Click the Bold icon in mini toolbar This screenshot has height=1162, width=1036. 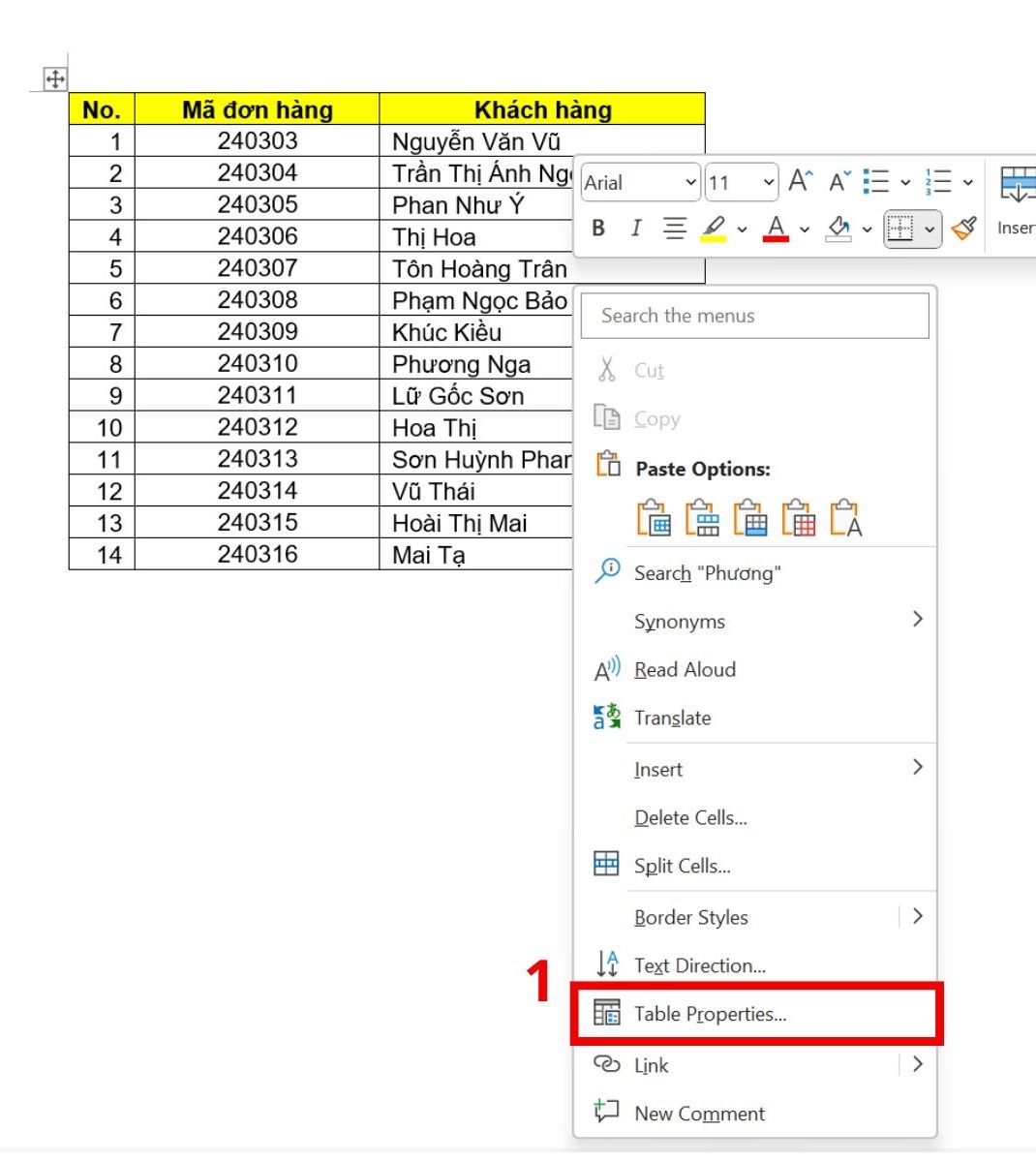[x=598, y=229]
